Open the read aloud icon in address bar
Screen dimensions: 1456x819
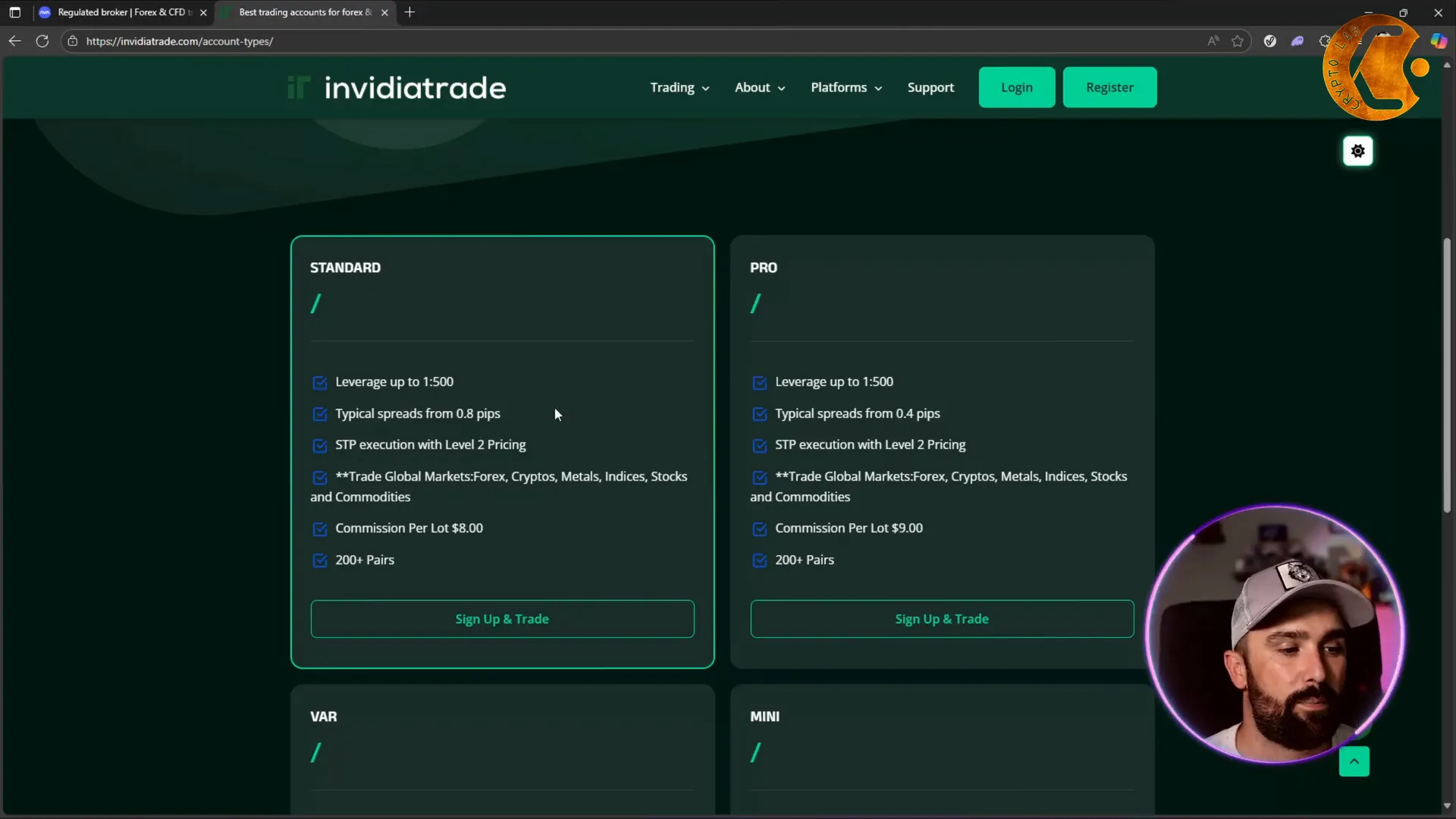coord(1213,41)
